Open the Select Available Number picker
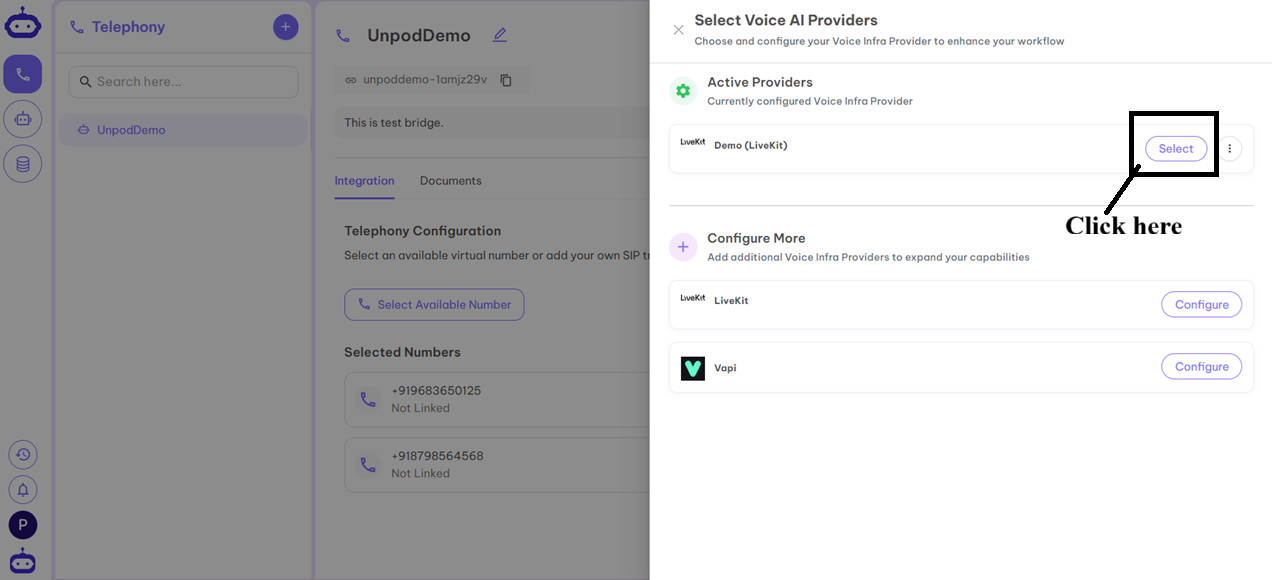 tap(434, 304)
